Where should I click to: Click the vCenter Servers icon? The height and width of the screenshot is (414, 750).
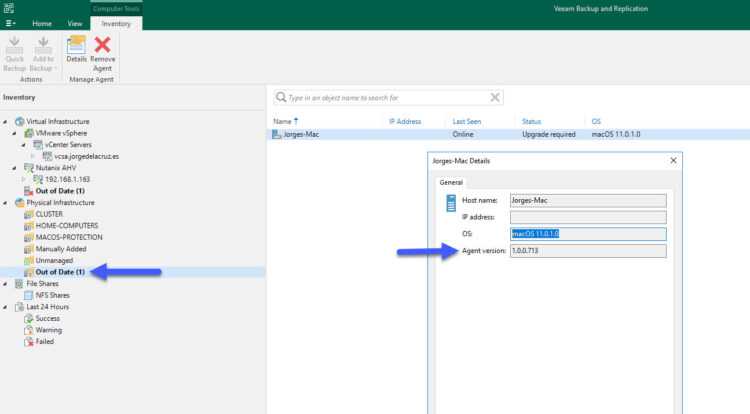click(x=38, y=144)
